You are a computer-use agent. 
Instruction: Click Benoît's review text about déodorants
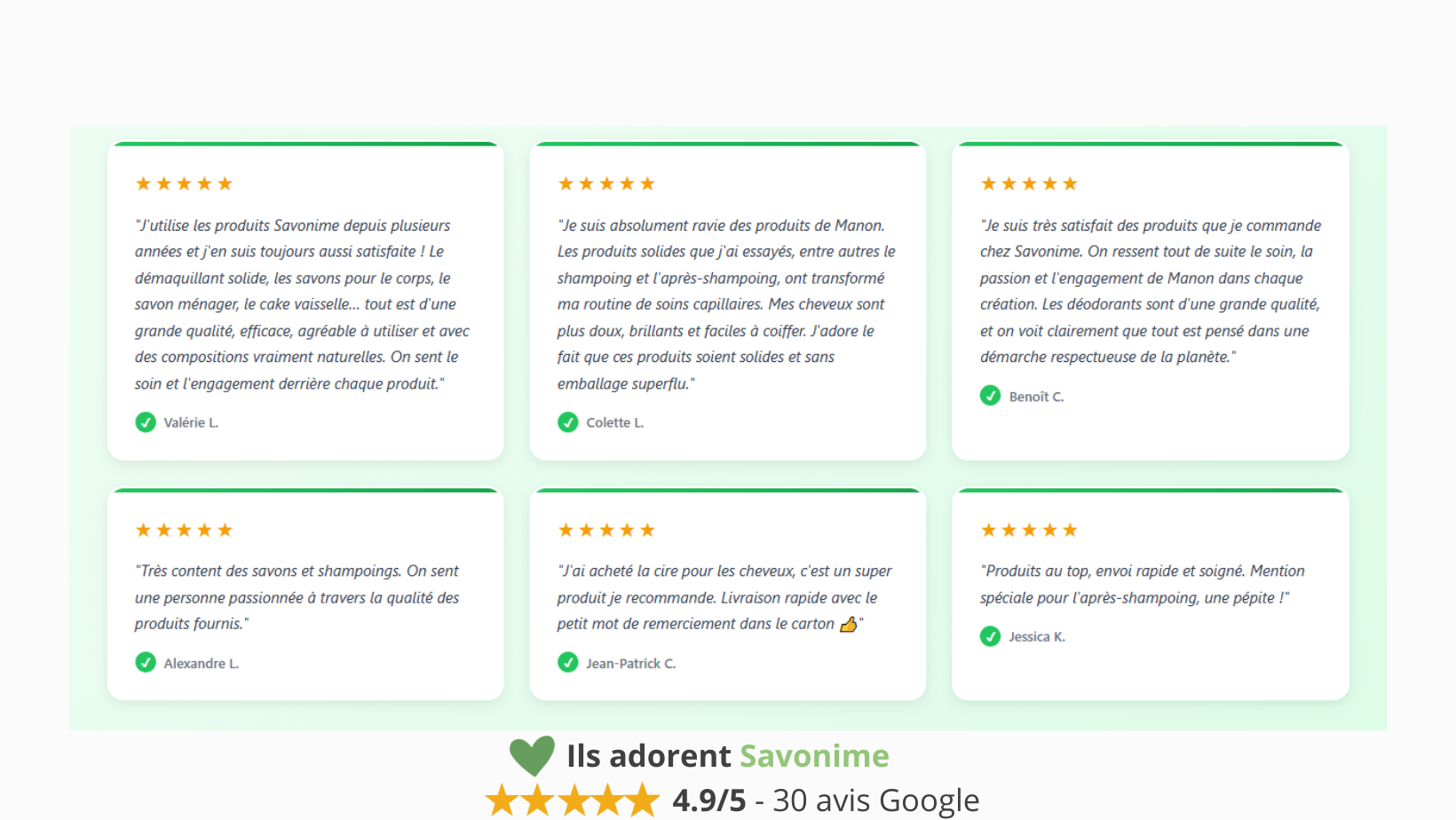click(x=1150, y=291)
